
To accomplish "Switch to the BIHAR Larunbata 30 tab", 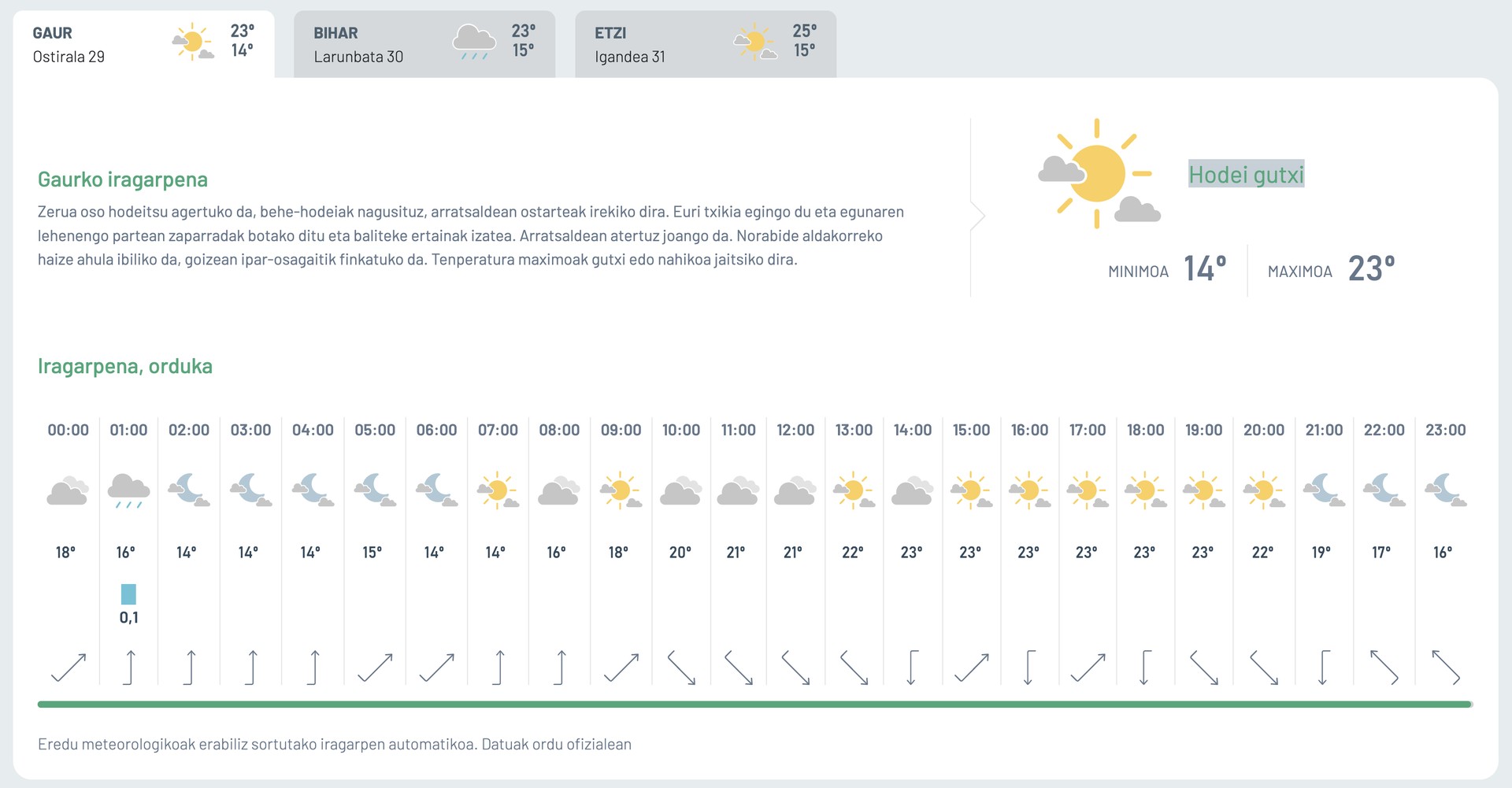I will (424, 44).
